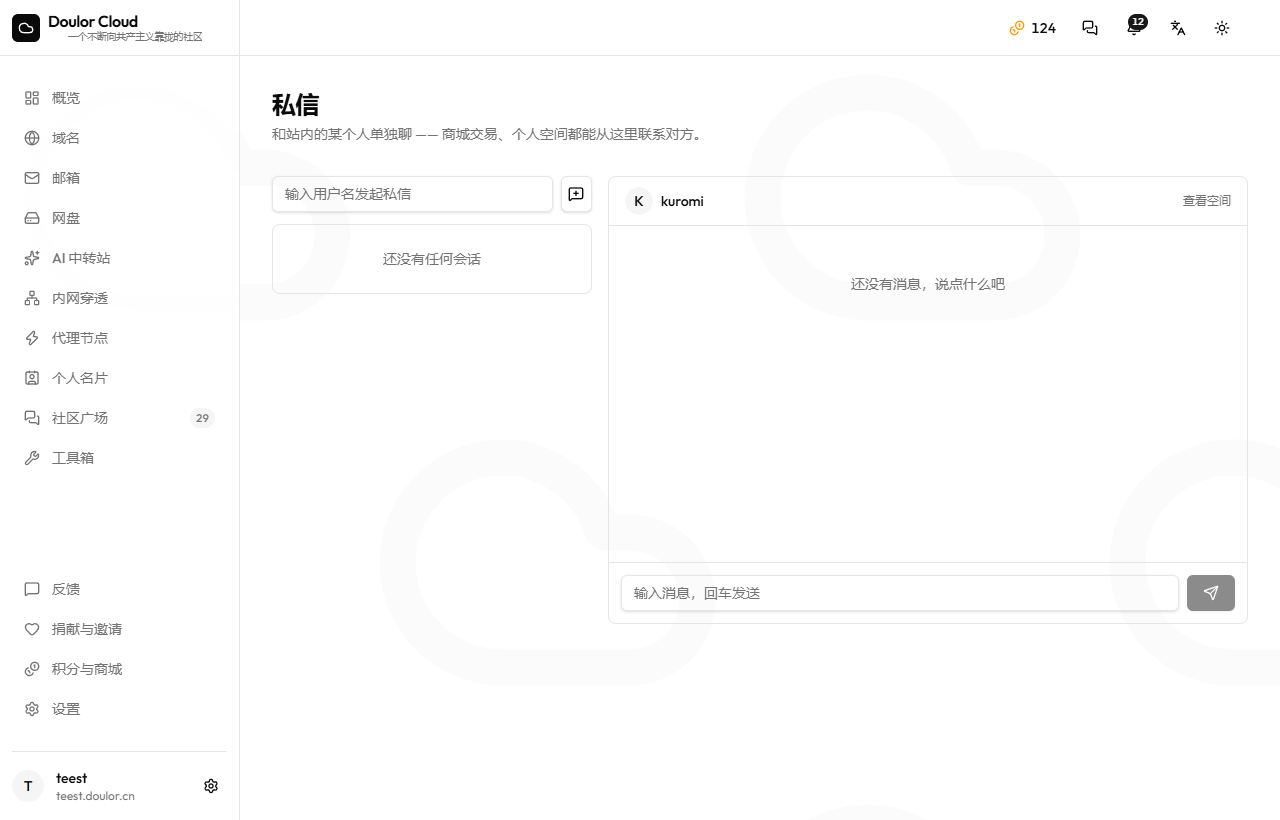Open notifications bell with badge 12
Image resolution: width=1280 pixels, height=820 pixels.
(x=1134, y=28)
